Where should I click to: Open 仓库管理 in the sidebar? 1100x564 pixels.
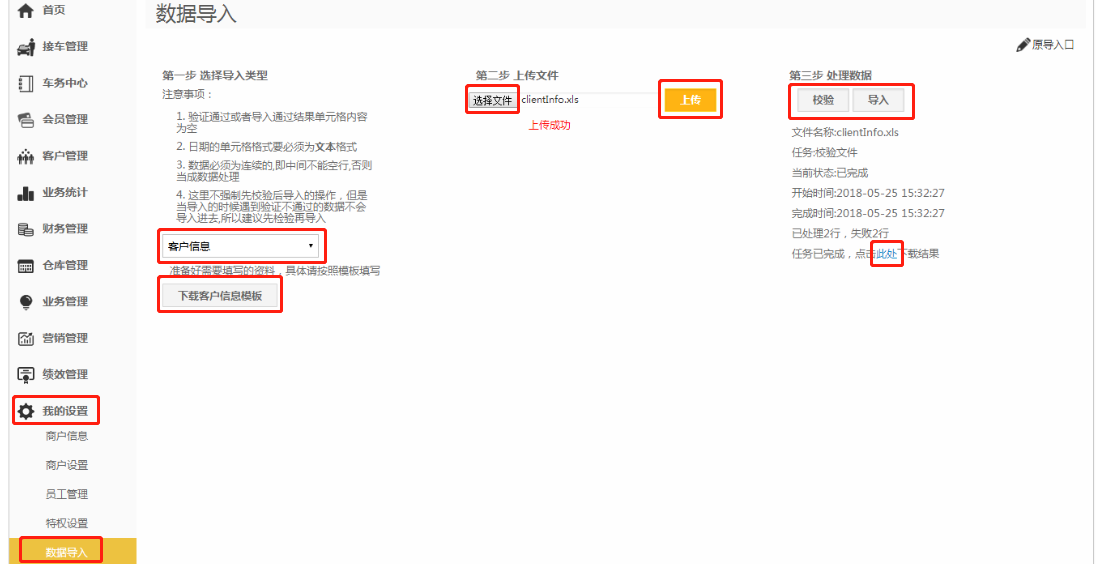[65, 265]
